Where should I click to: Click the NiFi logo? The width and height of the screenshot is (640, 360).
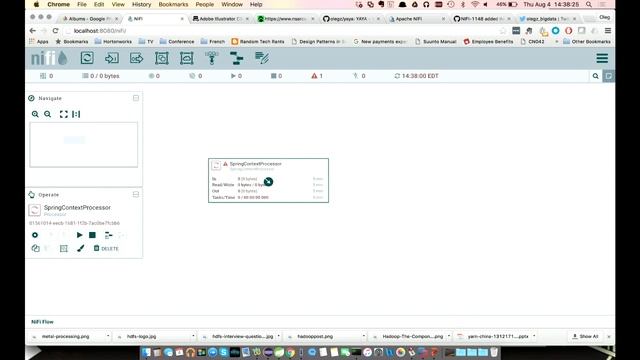click(x=49, y=58)
